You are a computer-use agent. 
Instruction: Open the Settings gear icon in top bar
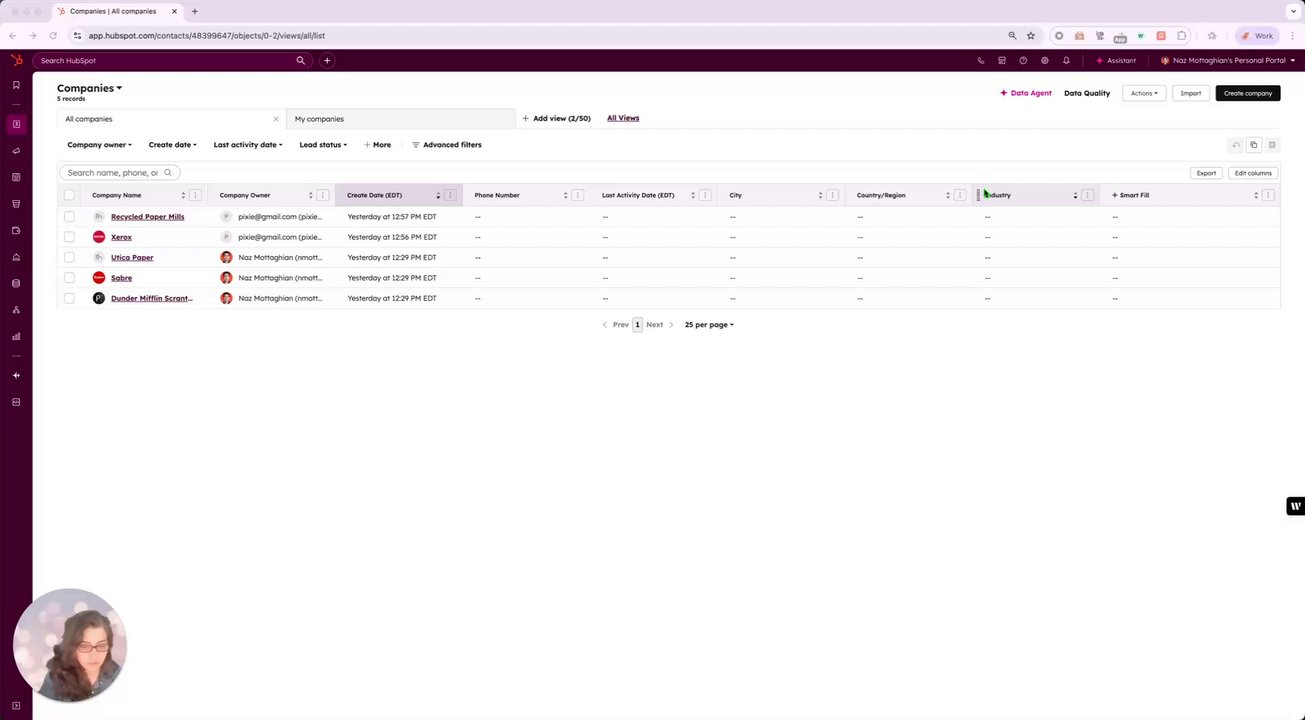(1044, 60)
